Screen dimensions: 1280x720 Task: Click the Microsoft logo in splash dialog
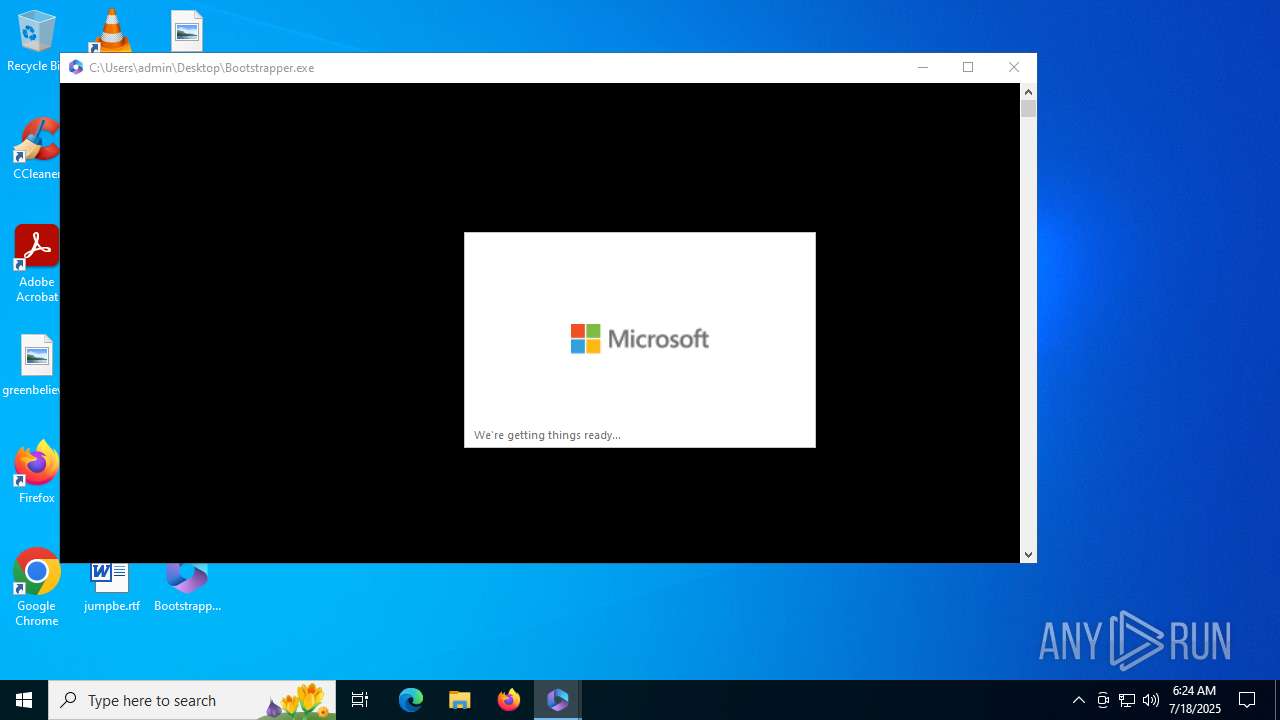tap(640, 339)
